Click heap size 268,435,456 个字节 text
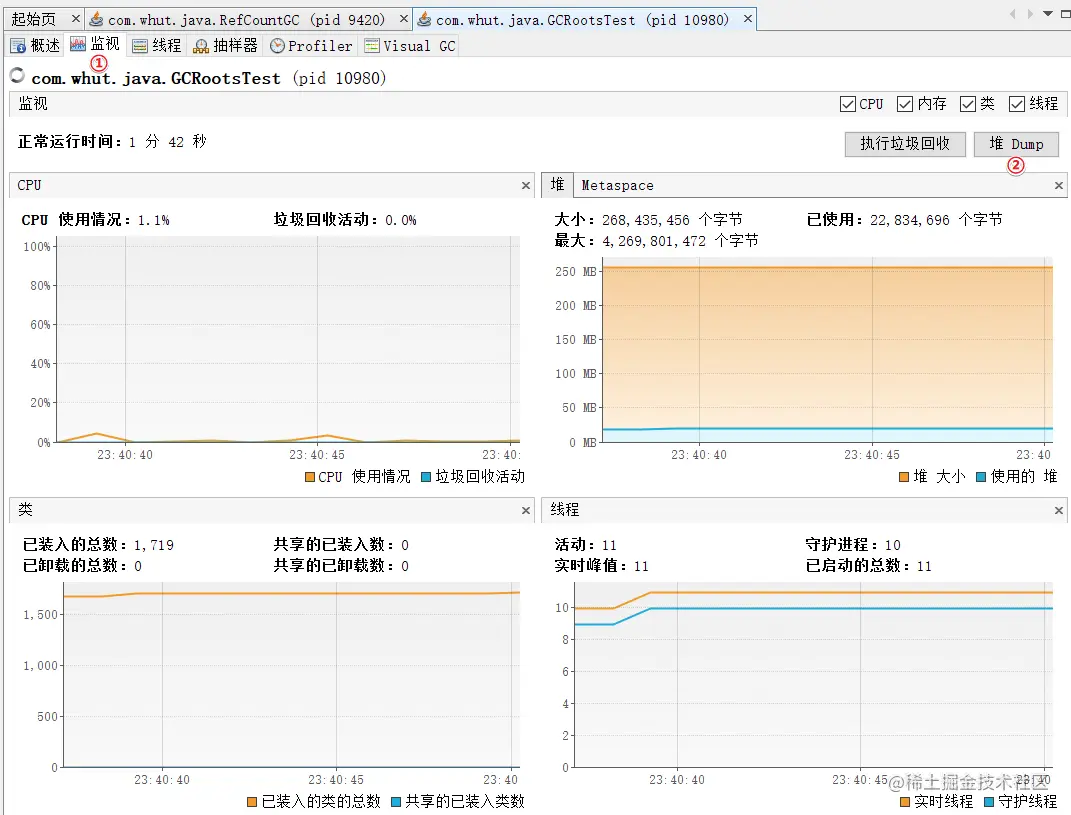The image size is (1071, 815). coord(672,220)
